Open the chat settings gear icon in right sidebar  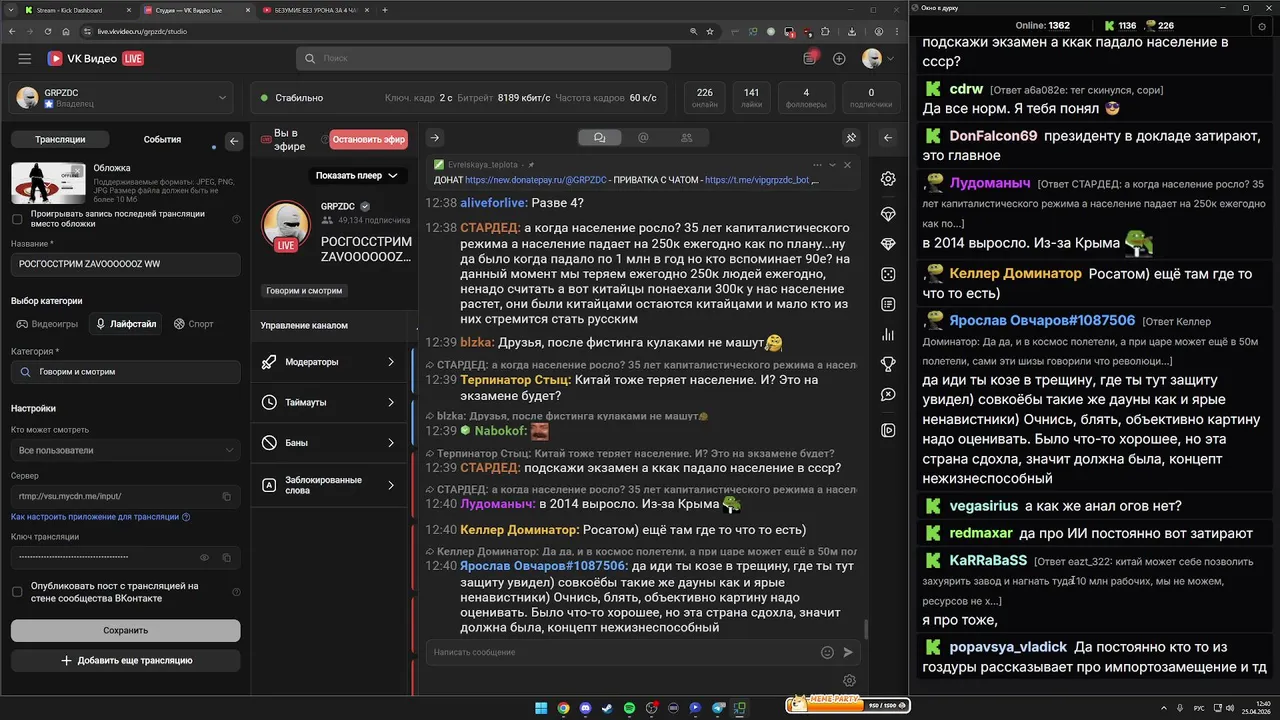pyautogui.click(x=888, y=179)
